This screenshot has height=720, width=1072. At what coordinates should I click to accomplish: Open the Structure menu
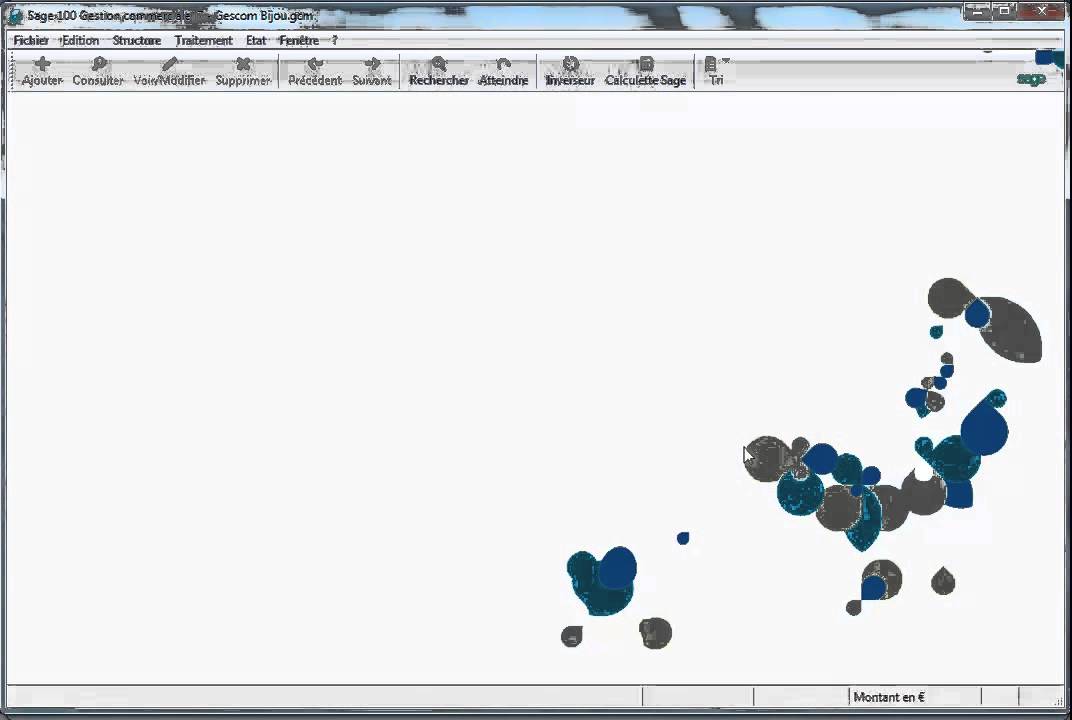tap(137, 40)
